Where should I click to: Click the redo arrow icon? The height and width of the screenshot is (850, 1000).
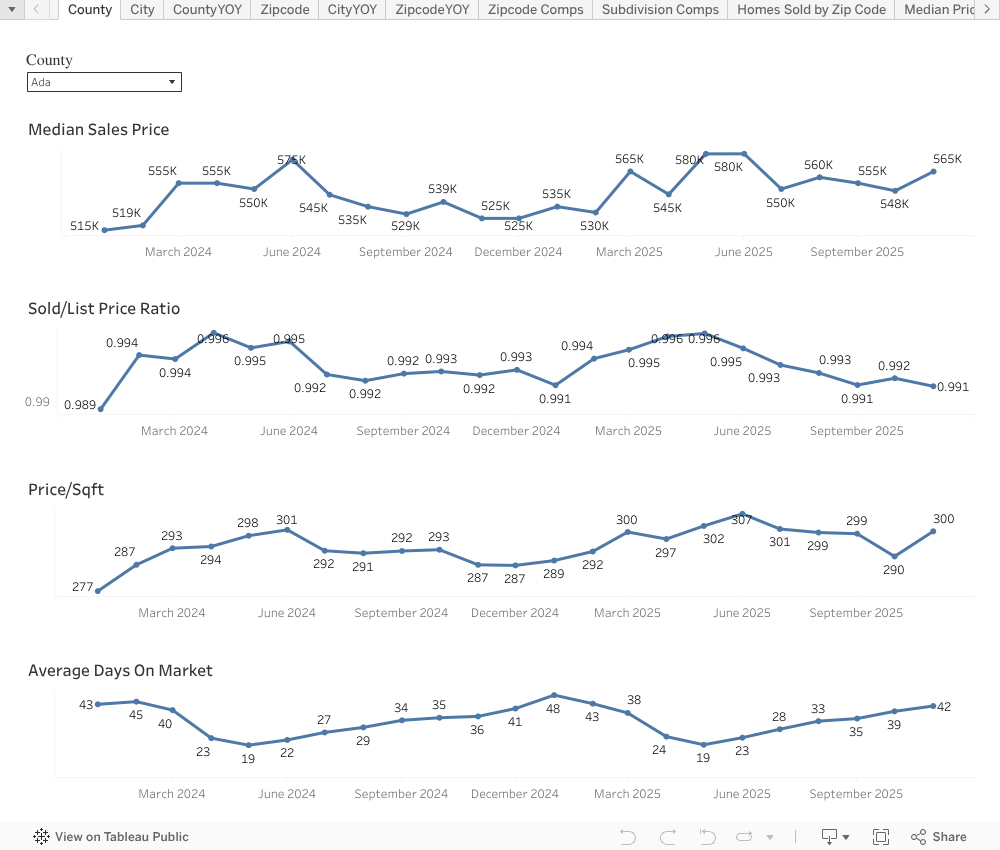pyautogui.click(x=668, y=837)
